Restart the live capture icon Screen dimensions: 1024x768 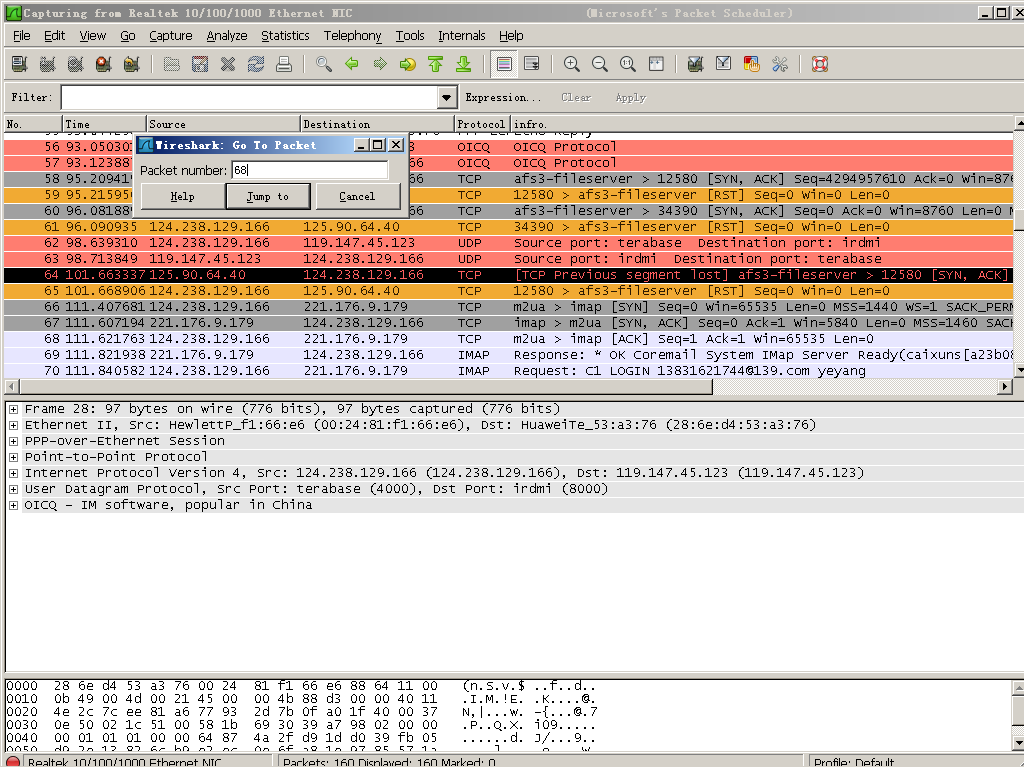coord(131,64)
